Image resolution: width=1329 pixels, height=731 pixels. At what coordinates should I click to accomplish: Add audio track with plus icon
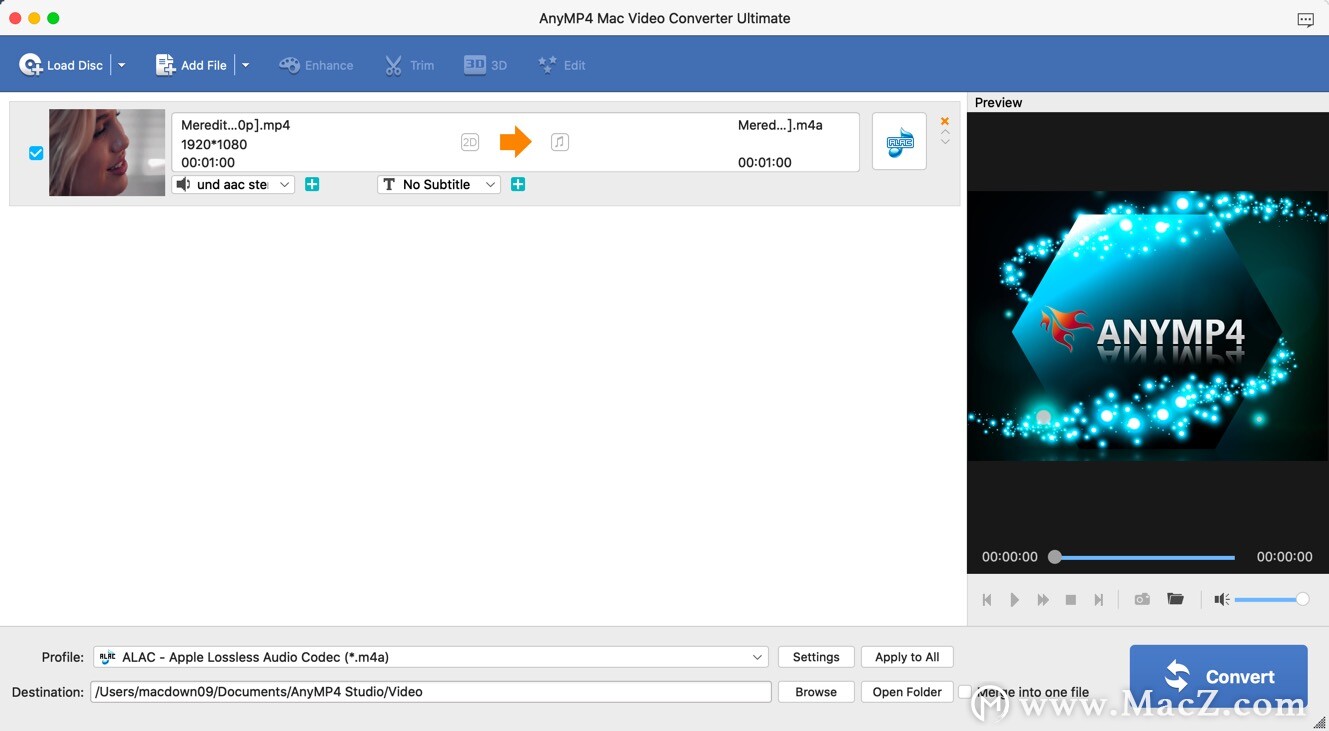tap(312, 184)
